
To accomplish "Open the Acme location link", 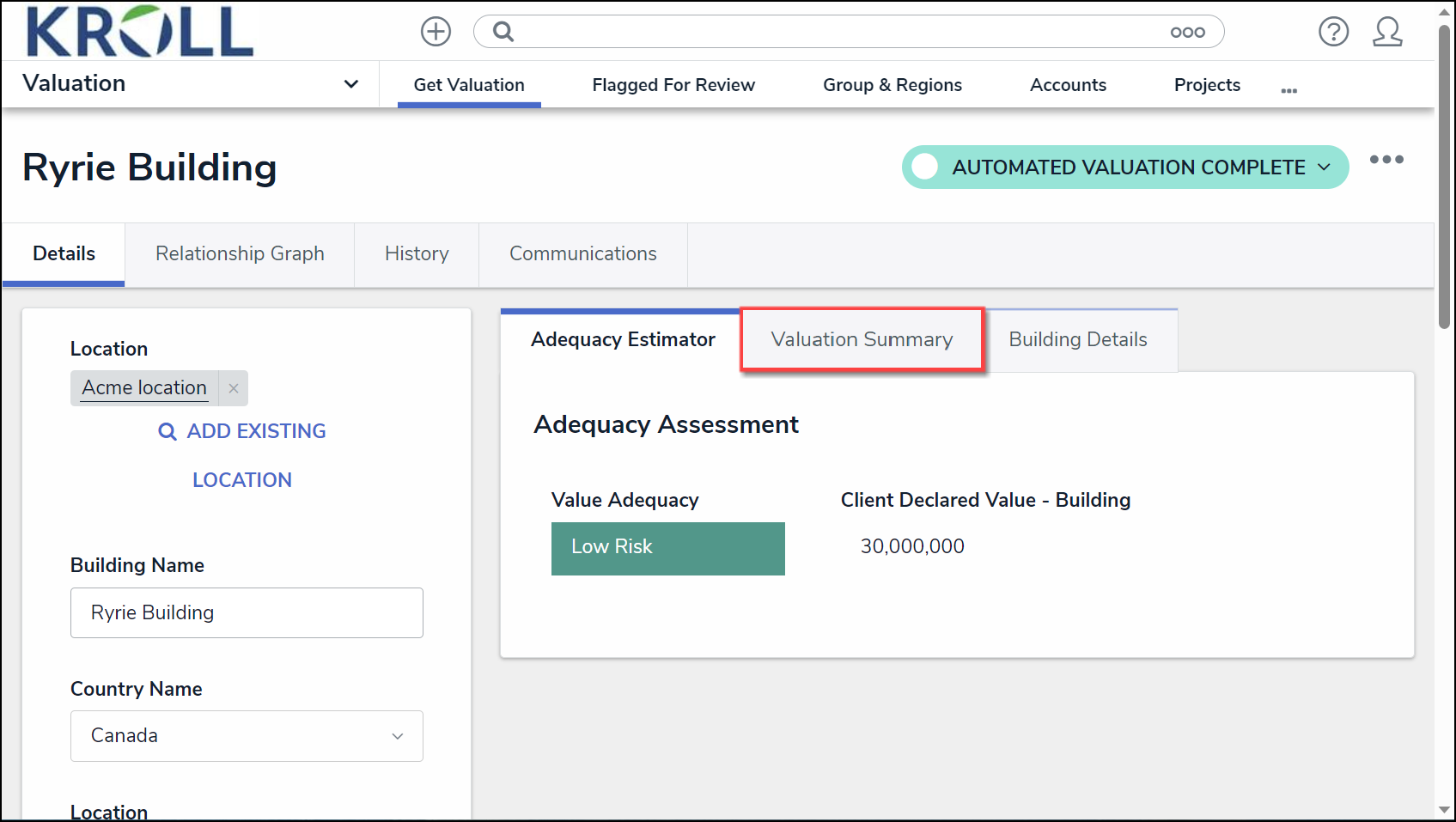I will click(x=144, y=388).
